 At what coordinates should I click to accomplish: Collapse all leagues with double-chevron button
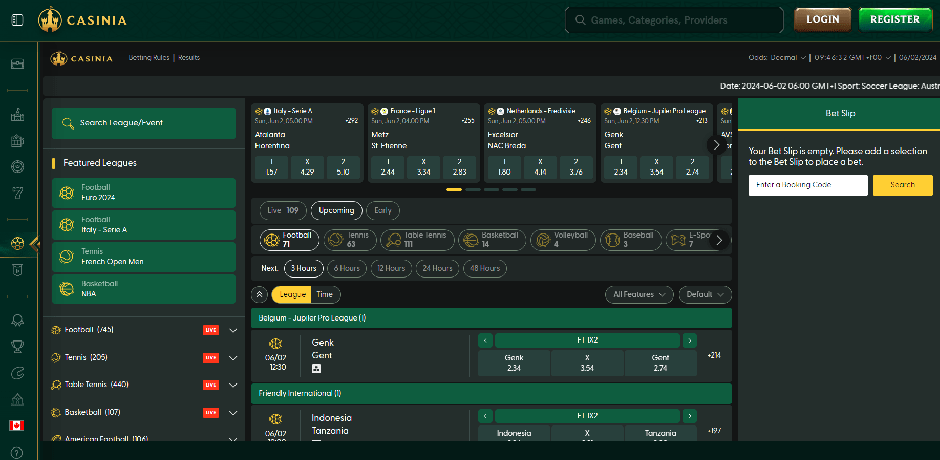pos(259,294)
